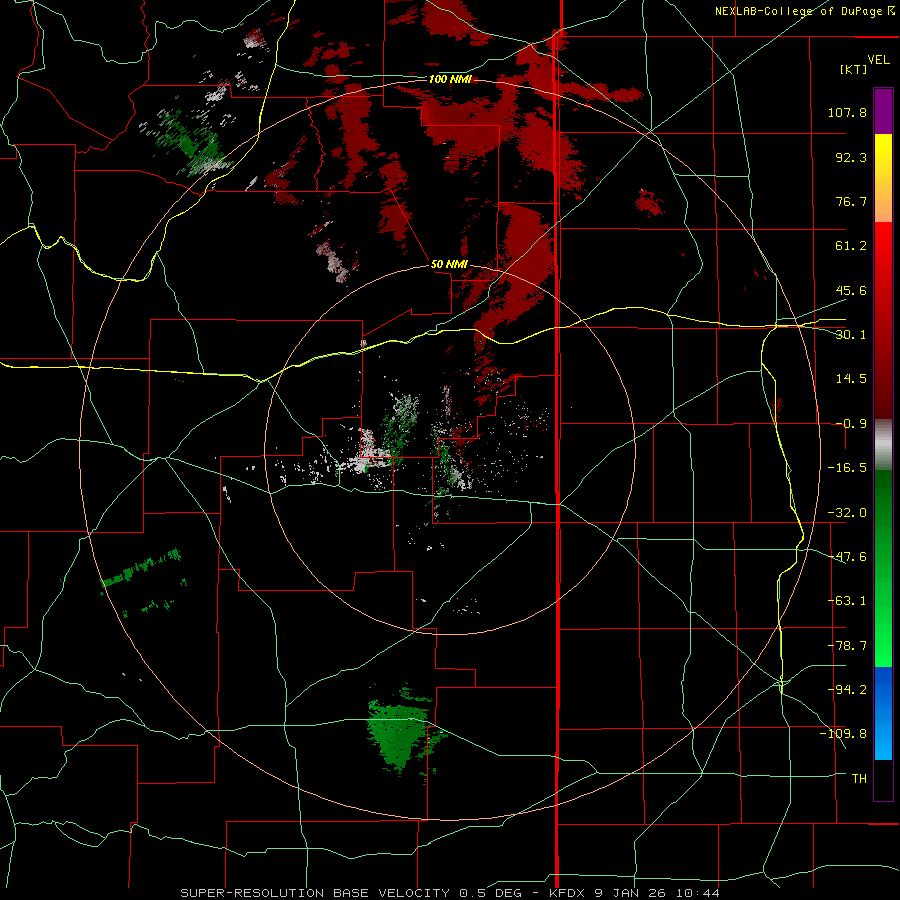Click the 92.3 velocity legend value
Screen dimensions: 900x900
tap(851, 157)
